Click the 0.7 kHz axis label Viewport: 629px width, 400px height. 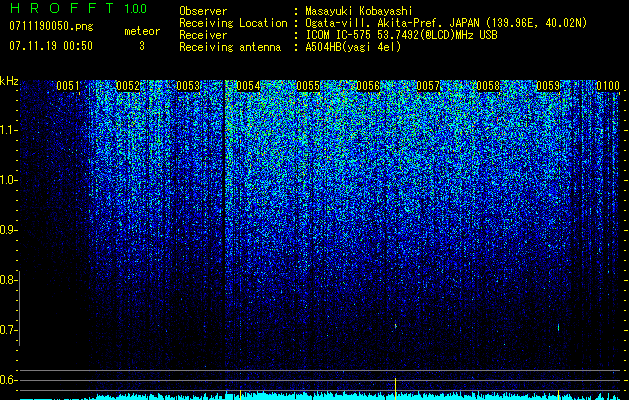(8, 330)
